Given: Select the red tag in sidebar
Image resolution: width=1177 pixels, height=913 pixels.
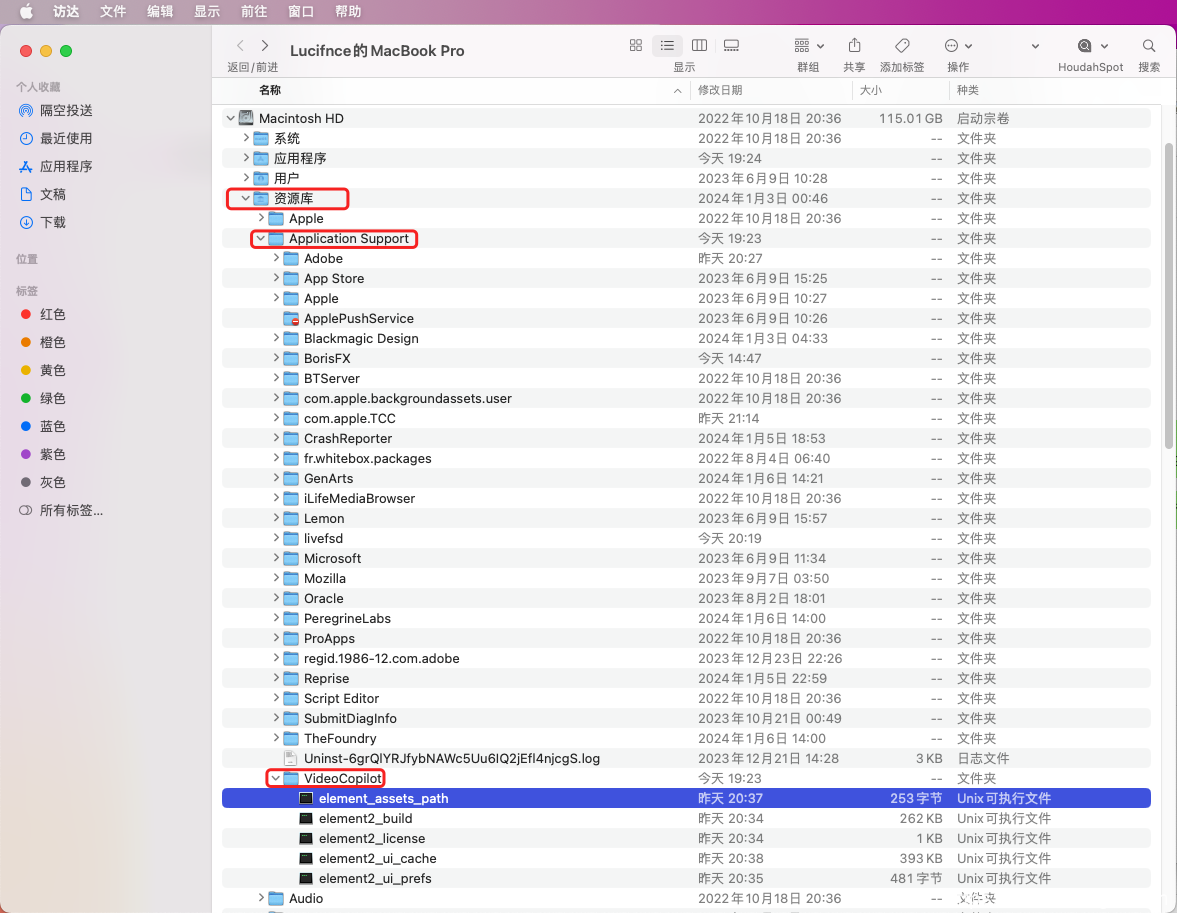Looking at the screenshot, I should [52, 314].
